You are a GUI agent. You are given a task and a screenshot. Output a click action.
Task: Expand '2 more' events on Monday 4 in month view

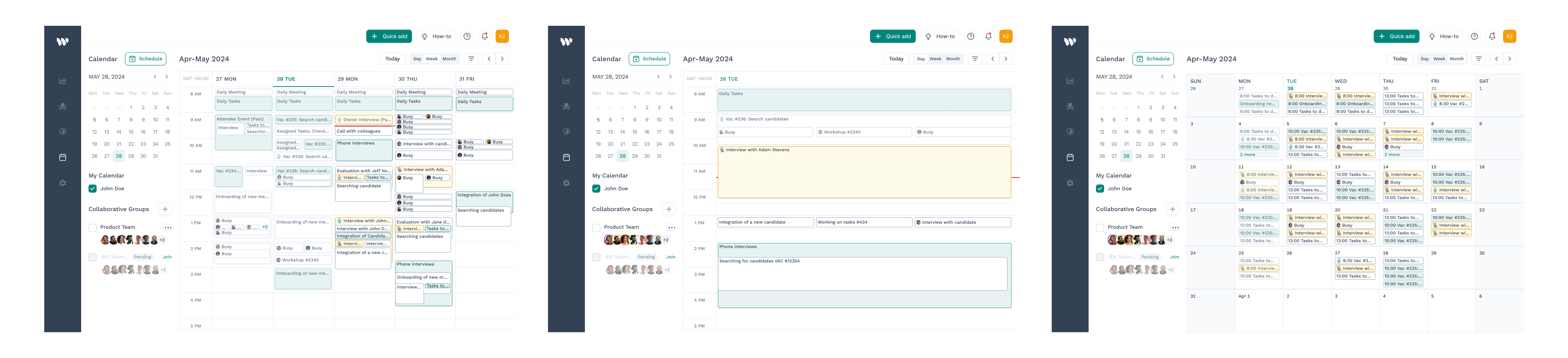(x=1247, y=154)
